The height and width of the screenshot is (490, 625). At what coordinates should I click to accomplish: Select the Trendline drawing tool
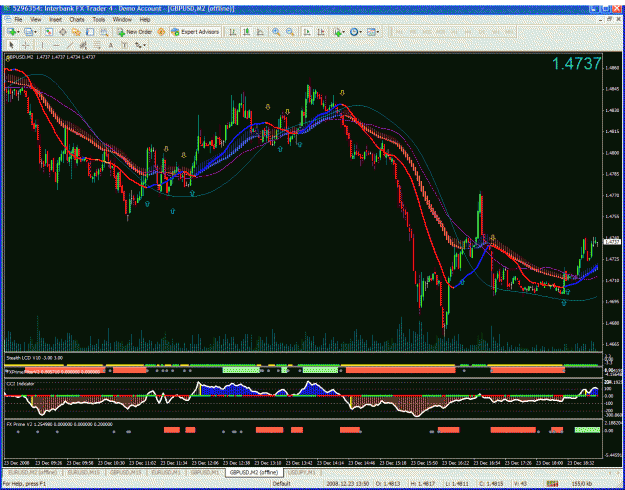point(70,45)
